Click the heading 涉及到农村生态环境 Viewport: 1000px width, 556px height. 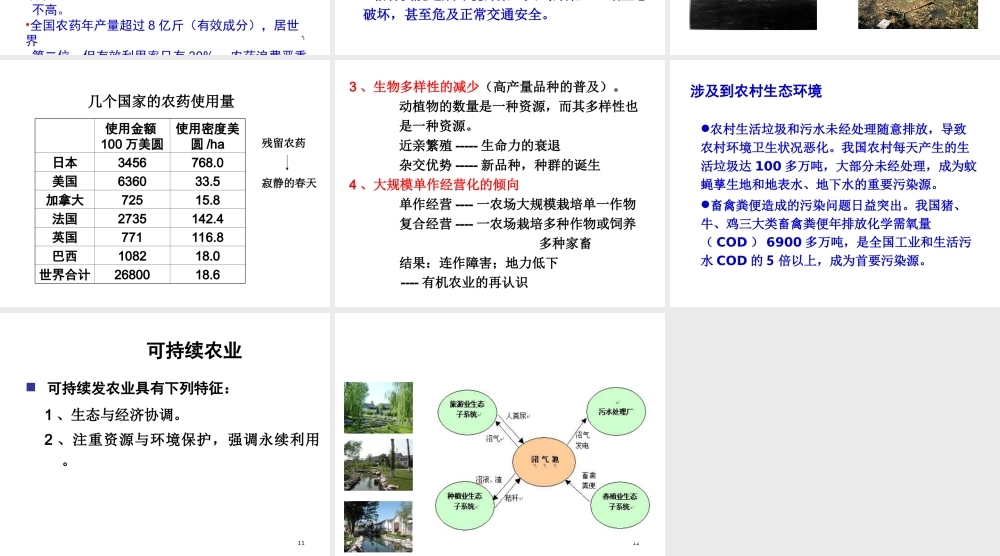[x=756, y=91]
